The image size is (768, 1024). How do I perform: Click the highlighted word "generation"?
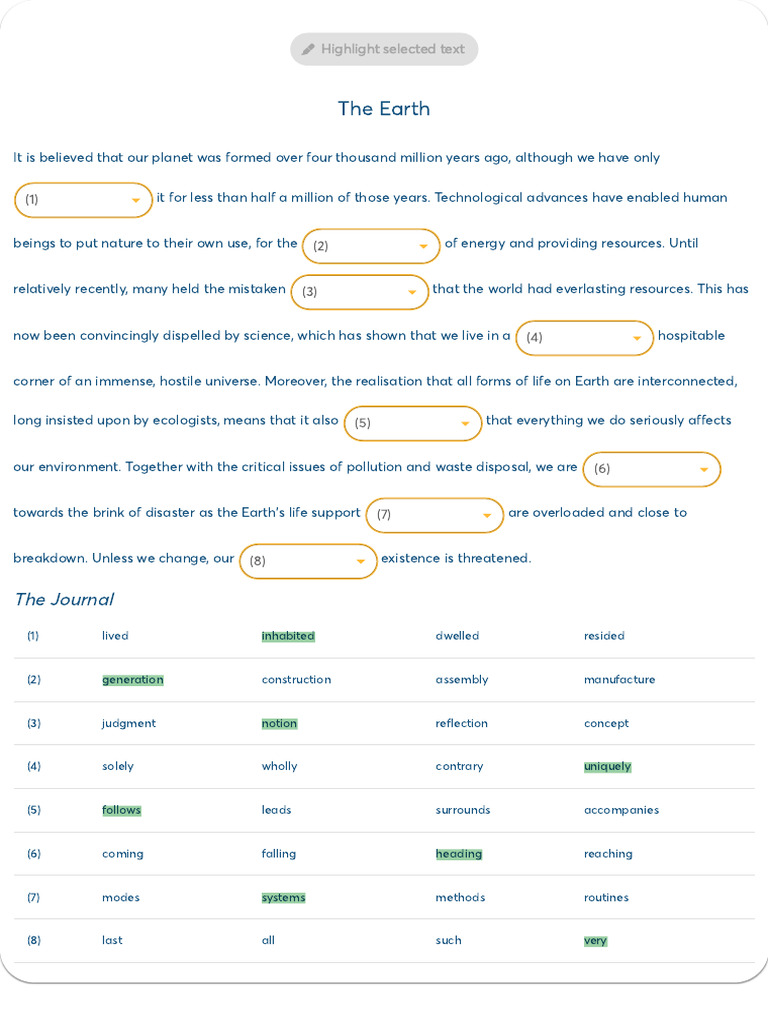[133, 680]
